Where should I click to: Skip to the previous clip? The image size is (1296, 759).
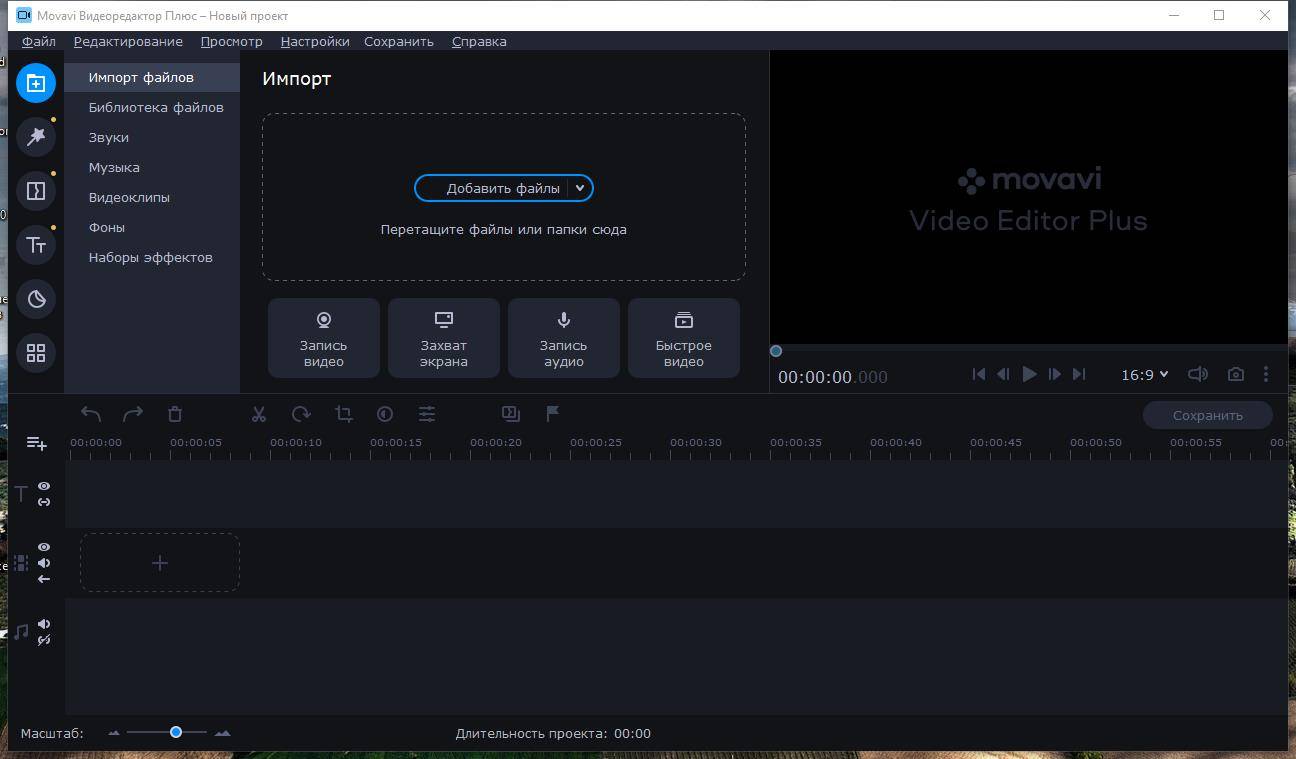[x=979, y=374]
